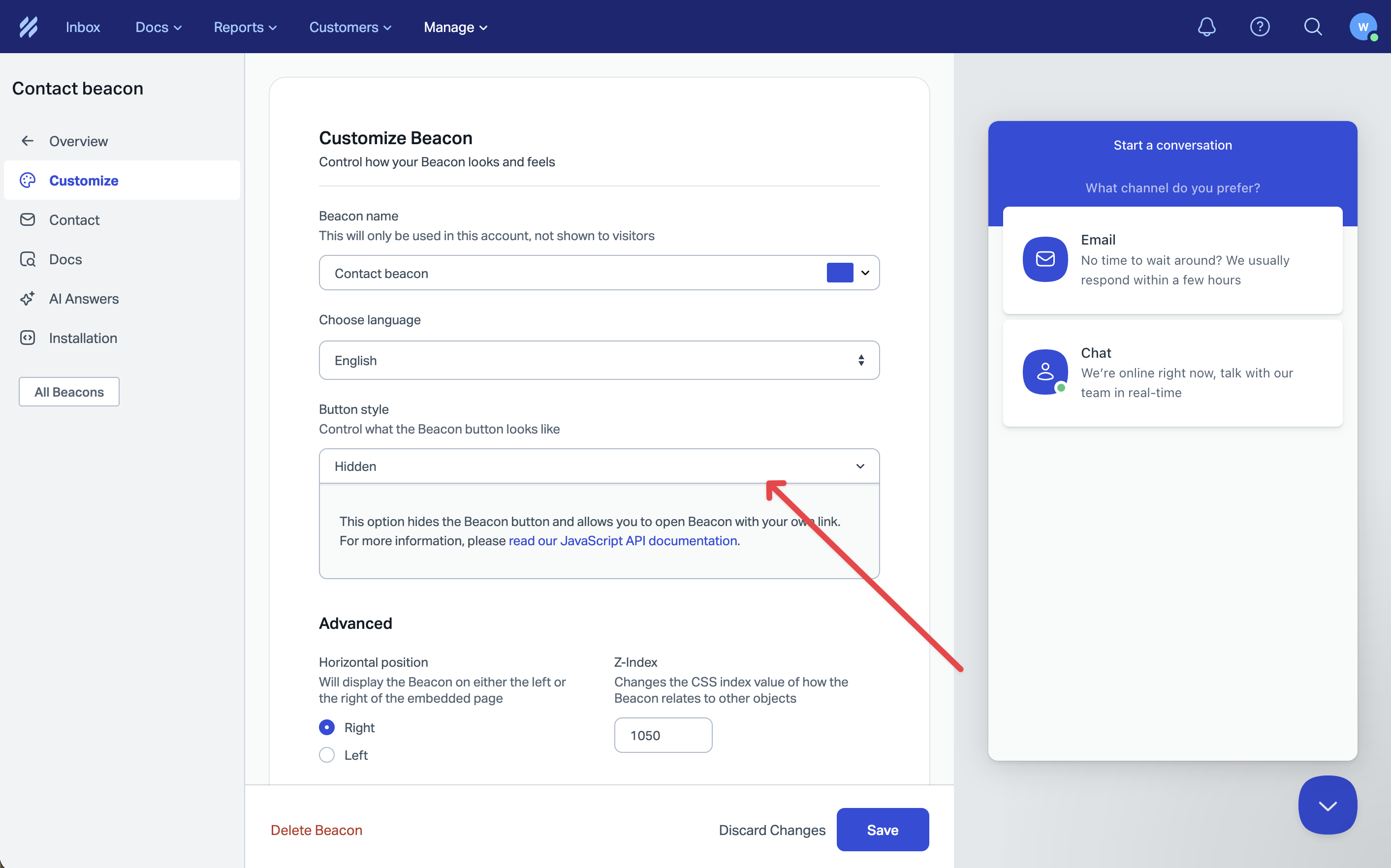Open the Installation sidebar section

click(83, 338)
